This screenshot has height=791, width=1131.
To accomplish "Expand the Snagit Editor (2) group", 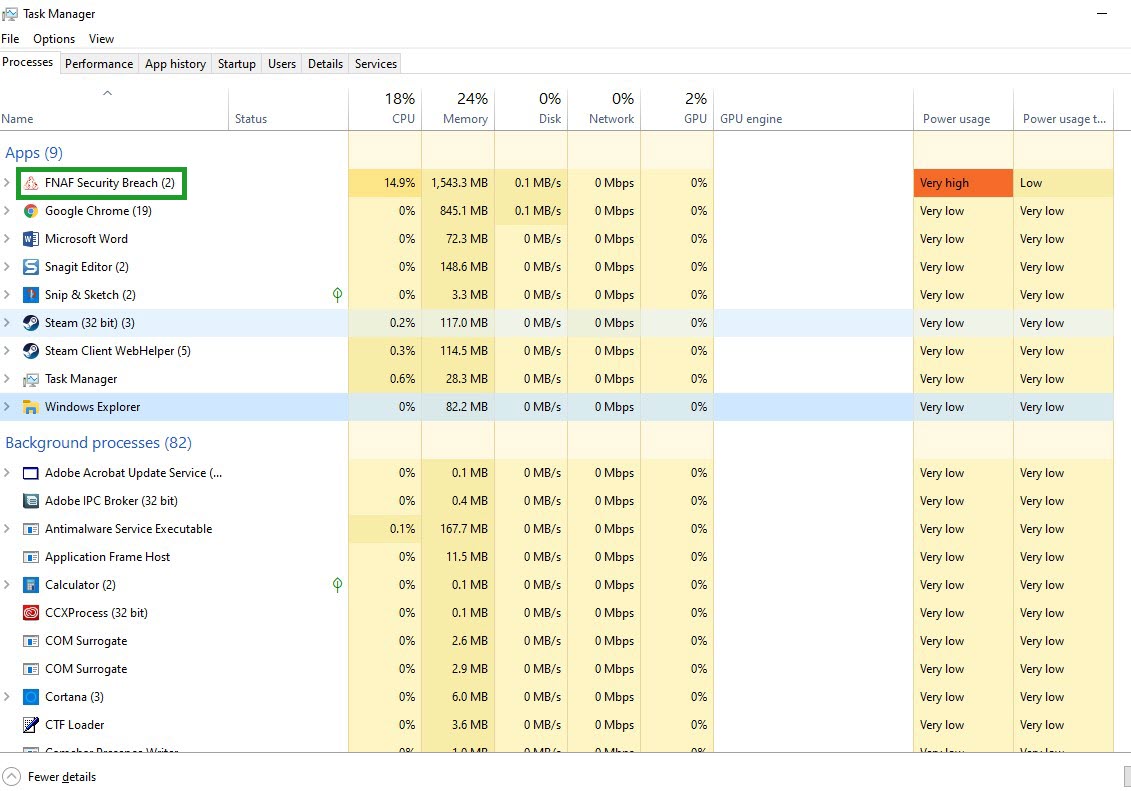I will click(x=6, y=268).
